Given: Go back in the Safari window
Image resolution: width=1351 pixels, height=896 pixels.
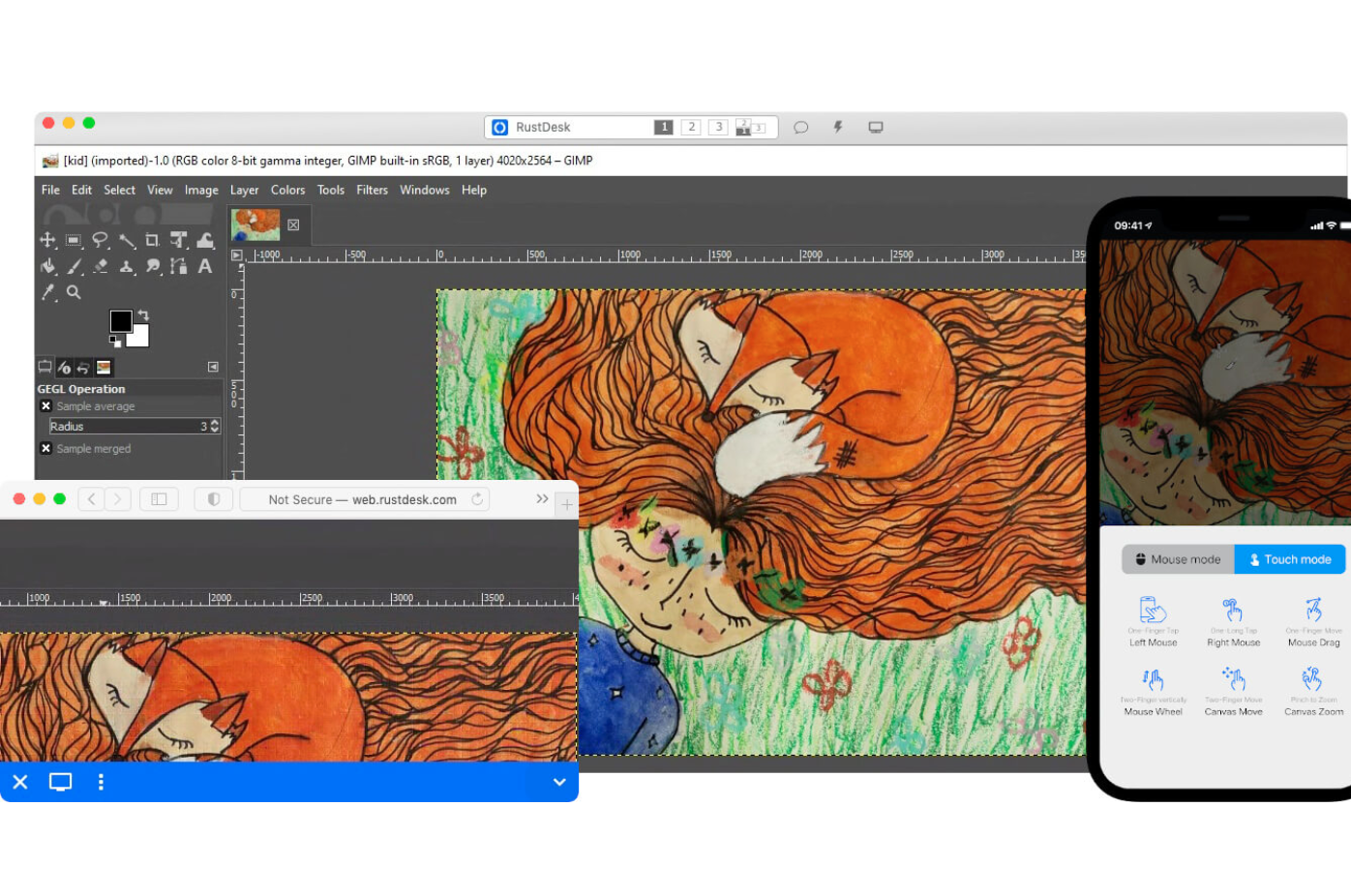Looking at the screenshot, I should 92,499.
